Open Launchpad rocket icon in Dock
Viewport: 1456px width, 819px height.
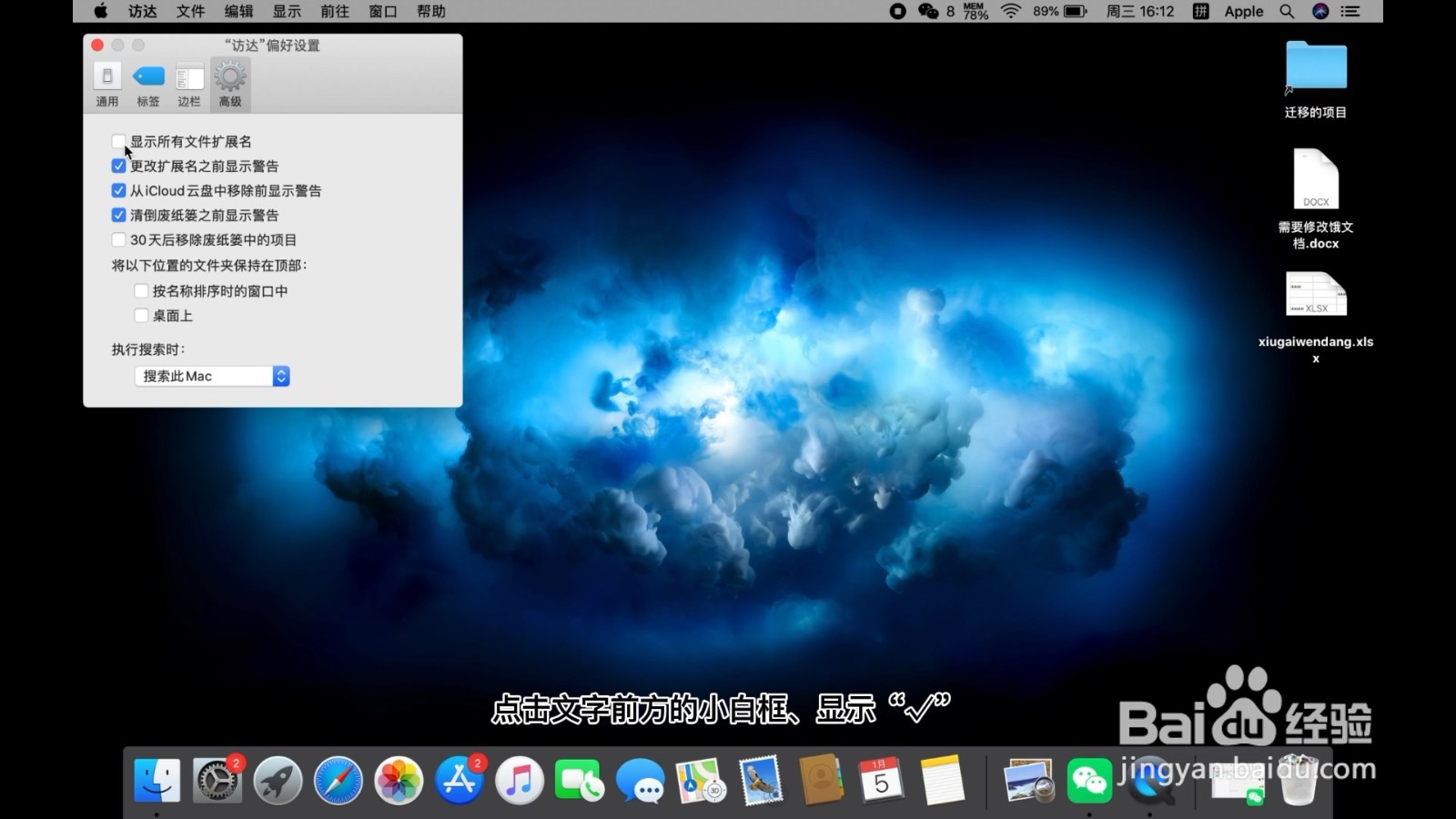click(278, 780)
